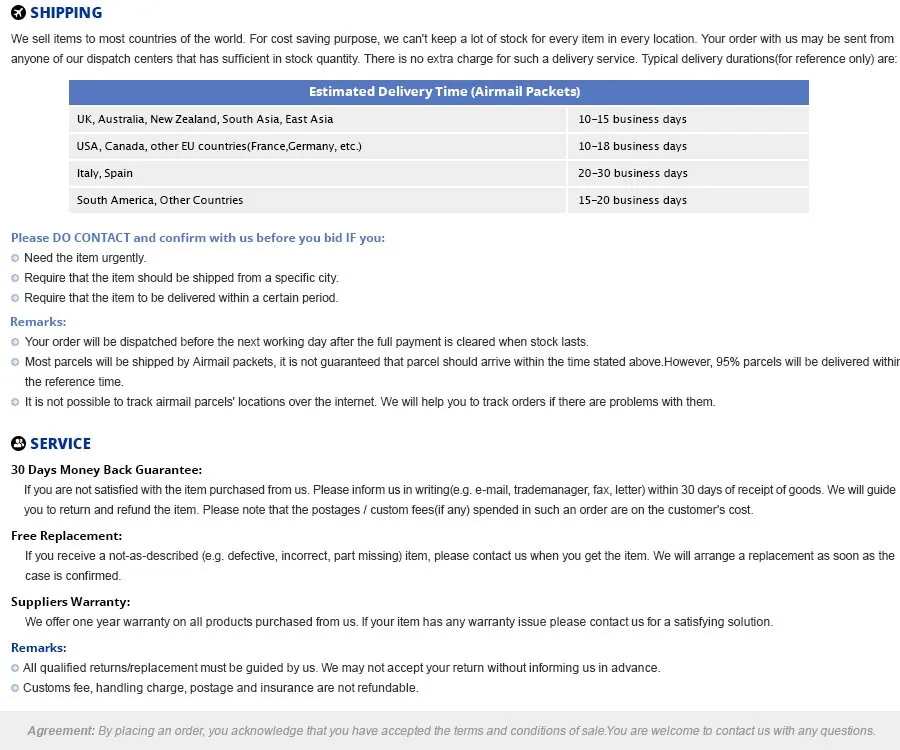Click bullet icon before 'It is not possible to track'
Viewport: 900px width, 750px height.
[15, 402]
